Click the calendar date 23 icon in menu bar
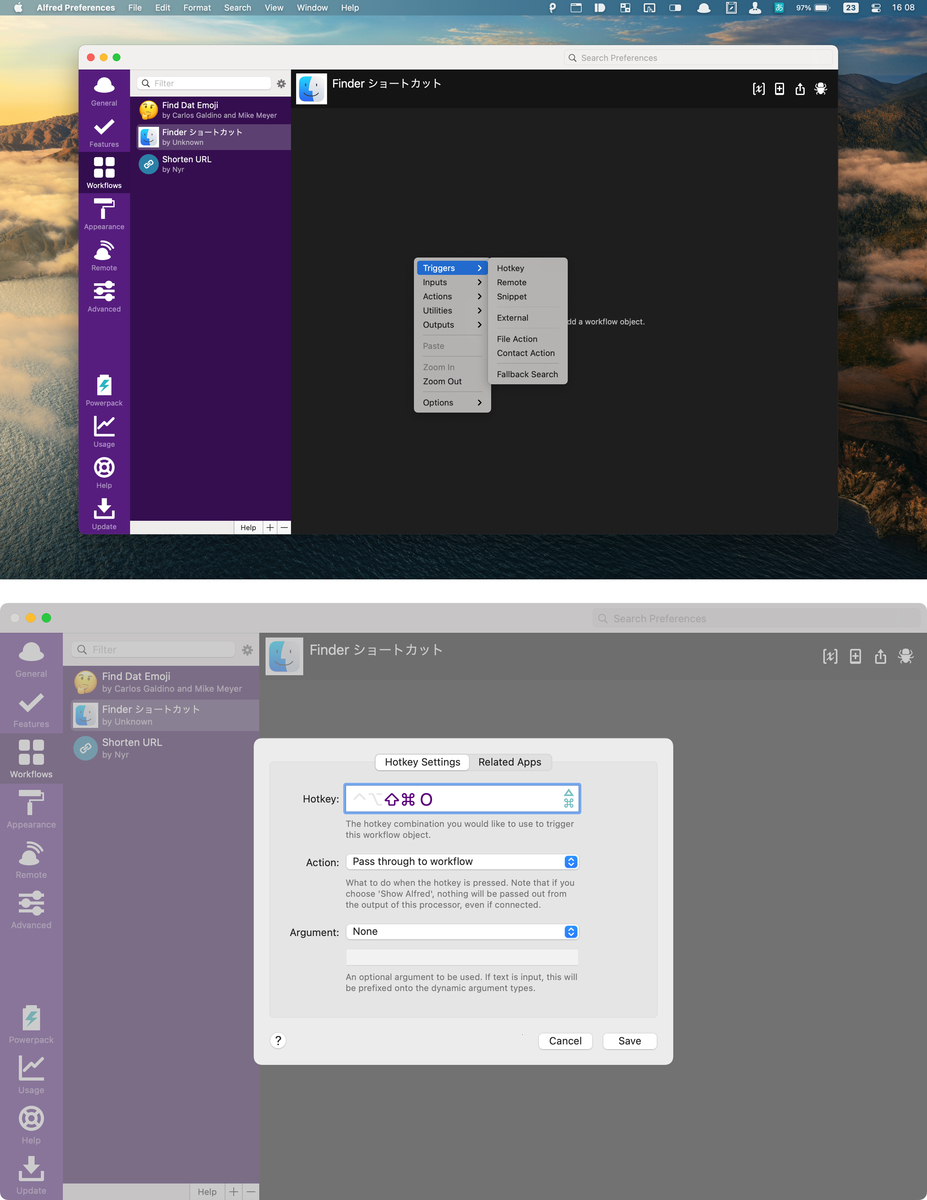The image size is (927, 1200). (x=851, y=7)
